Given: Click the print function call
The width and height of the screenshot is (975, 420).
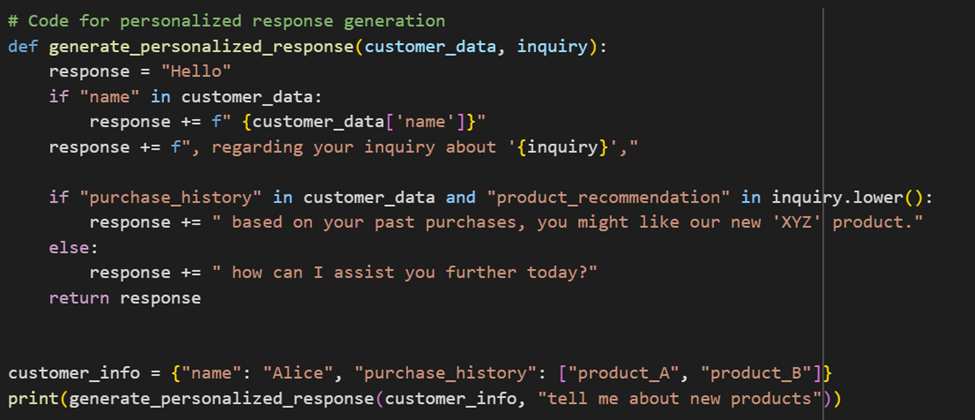Looking at the screenshot, I should (28, 398).
